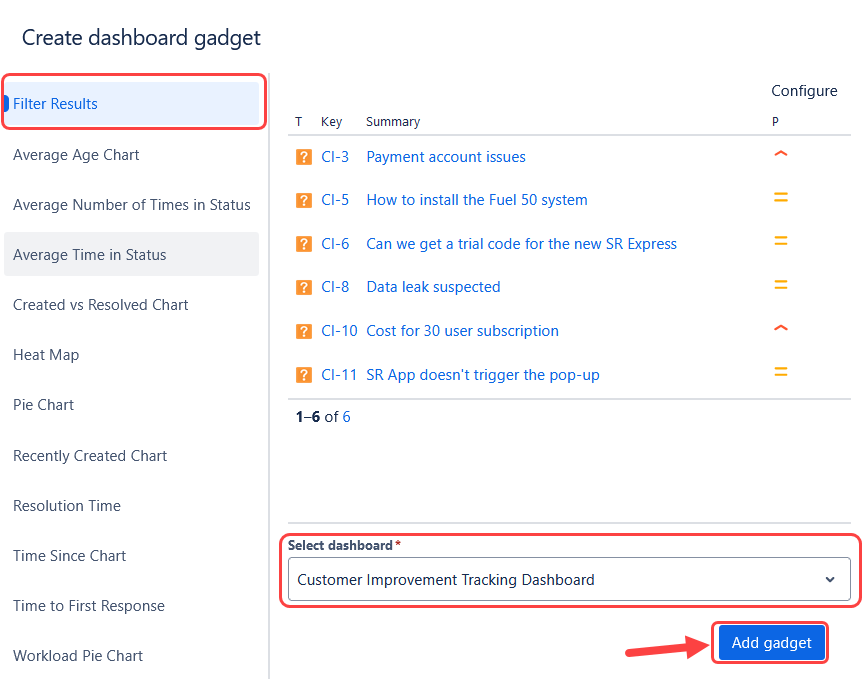Click the total results count 6 link
The image size is (862, 679).
(346, 417)
